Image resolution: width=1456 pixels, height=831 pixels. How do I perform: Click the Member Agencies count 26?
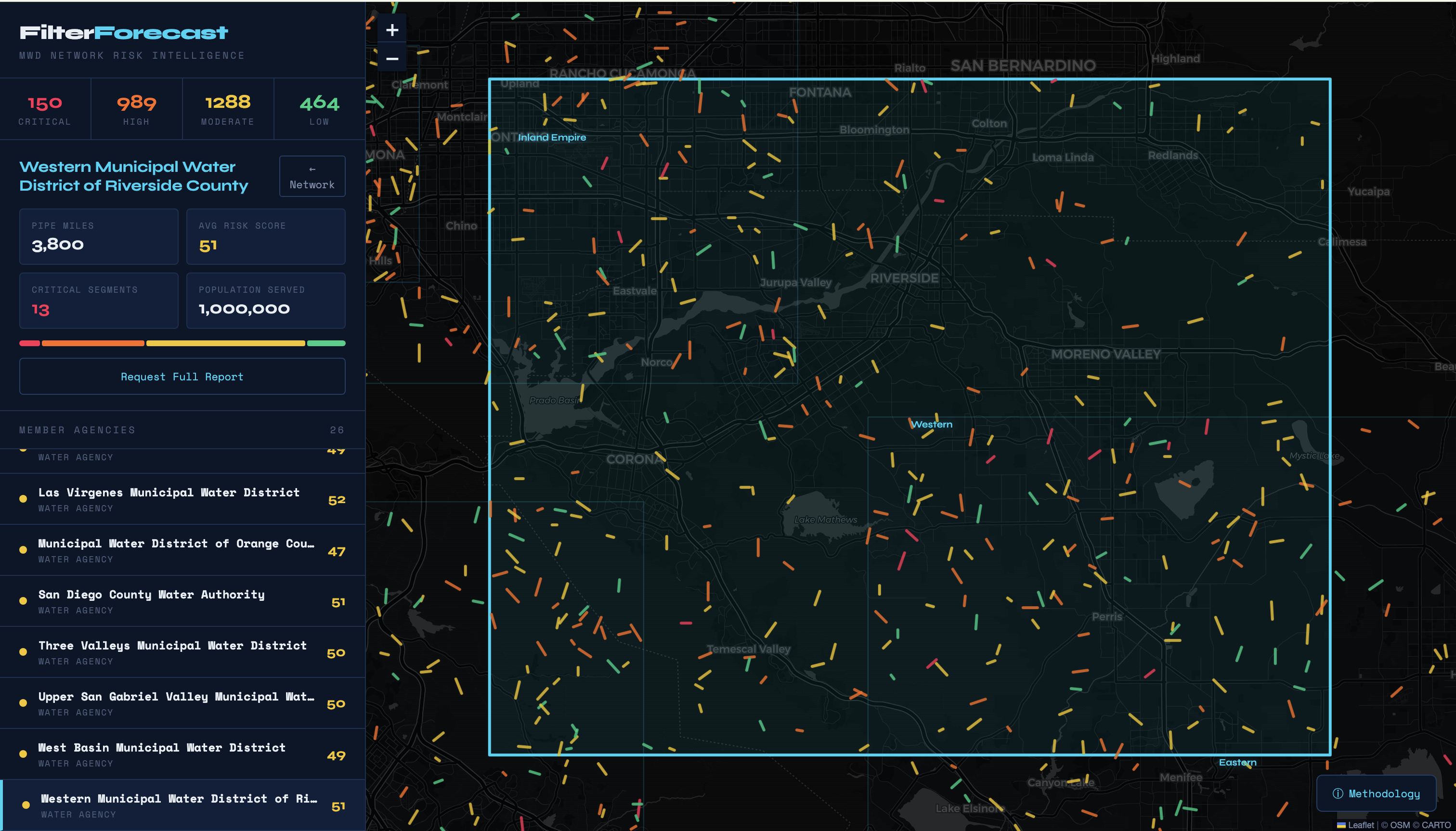coord(337,430)
